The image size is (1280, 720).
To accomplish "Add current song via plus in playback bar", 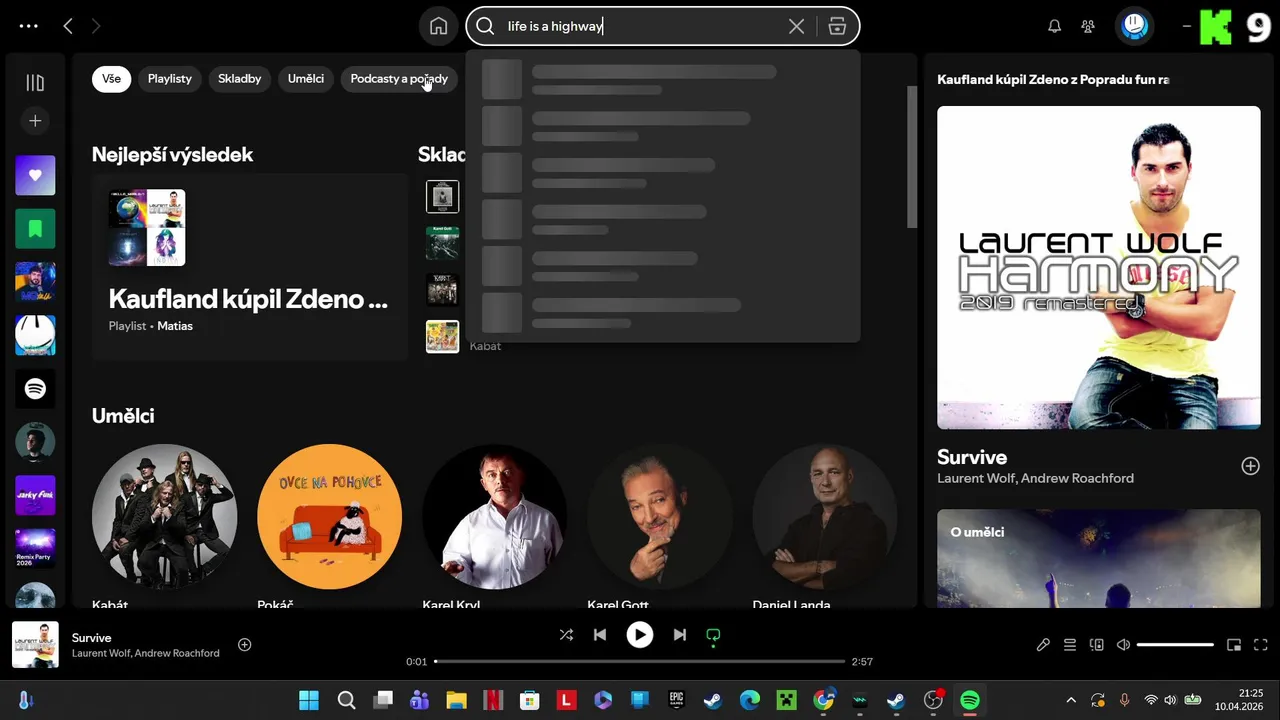I will coord(244,645).
